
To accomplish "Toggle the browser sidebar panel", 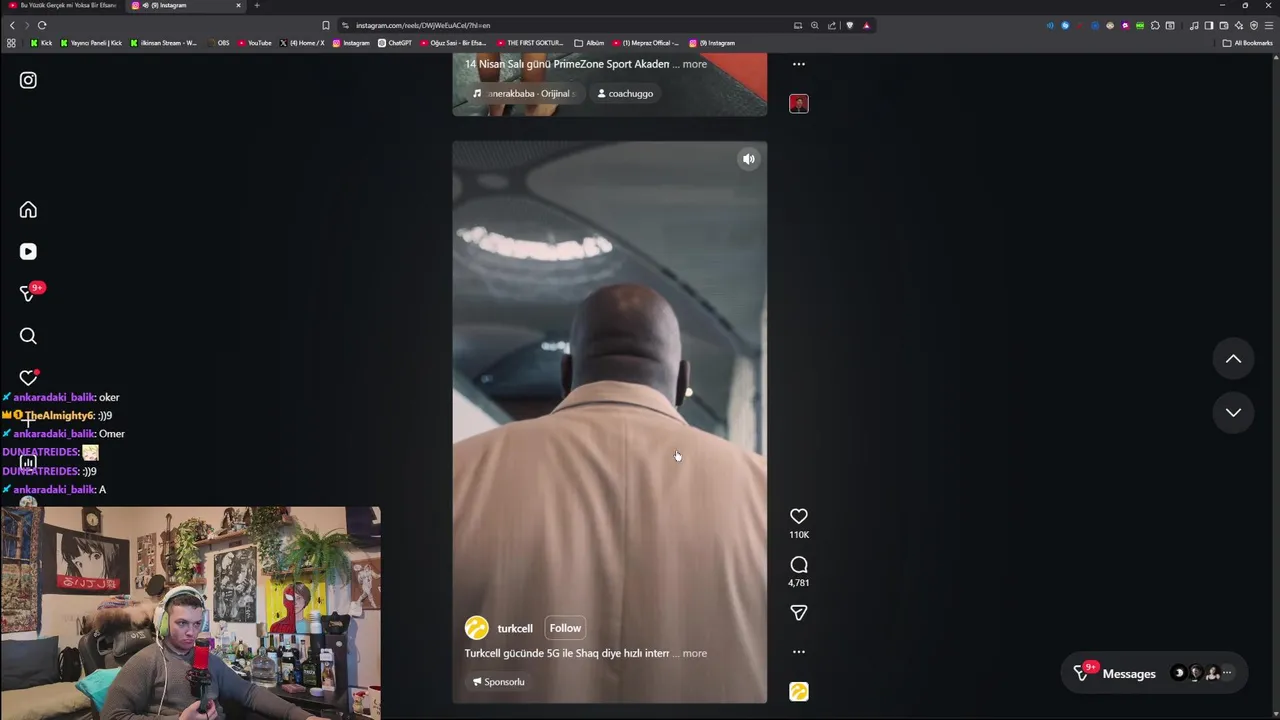I will (1209, 25).
